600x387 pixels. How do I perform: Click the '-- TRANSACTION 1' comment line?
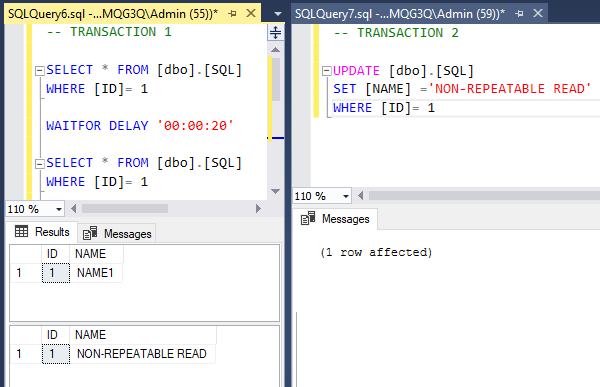[109, 32]
